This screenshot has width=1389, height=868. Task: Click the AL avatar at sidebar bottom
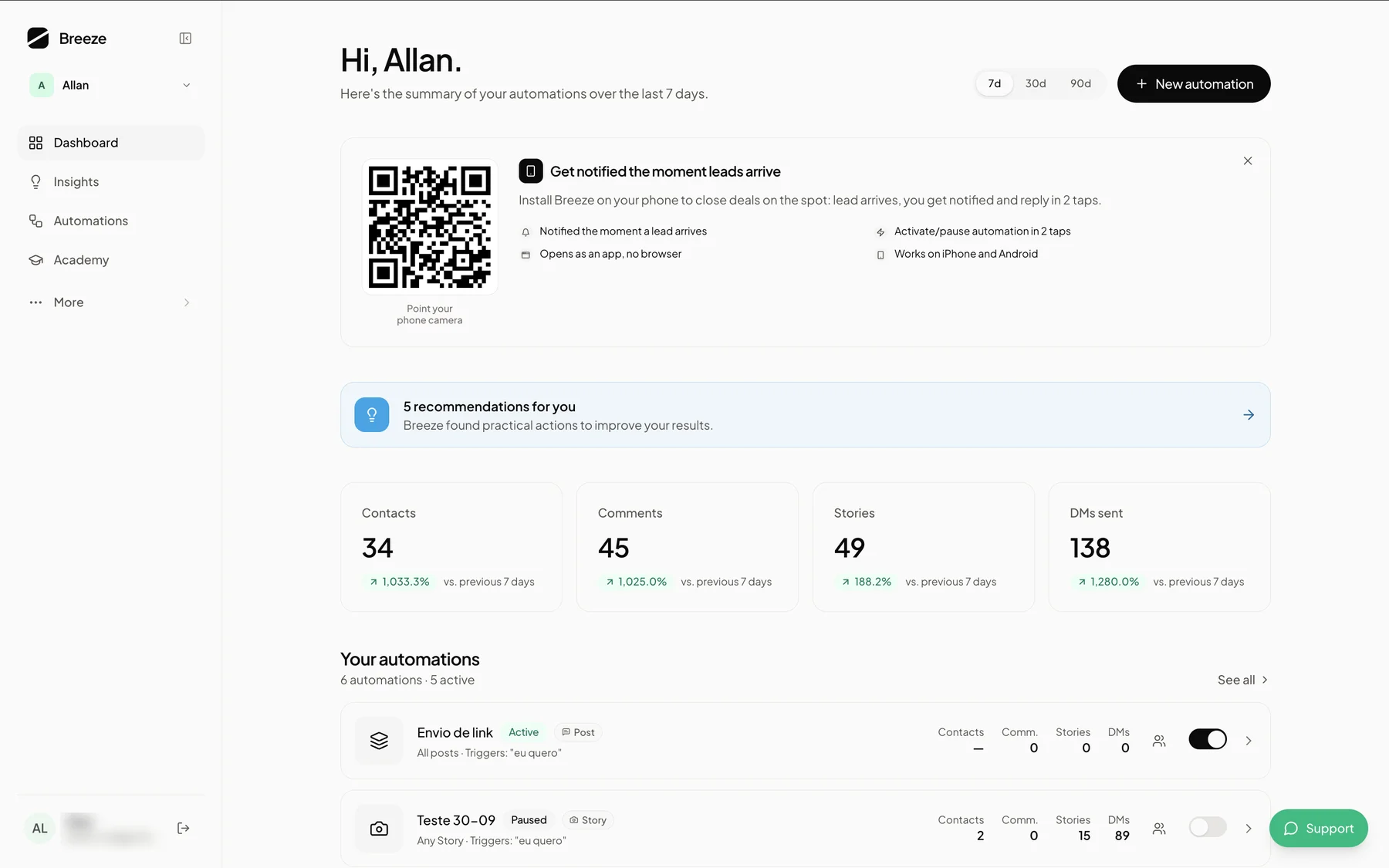click(x=40, y=829)
